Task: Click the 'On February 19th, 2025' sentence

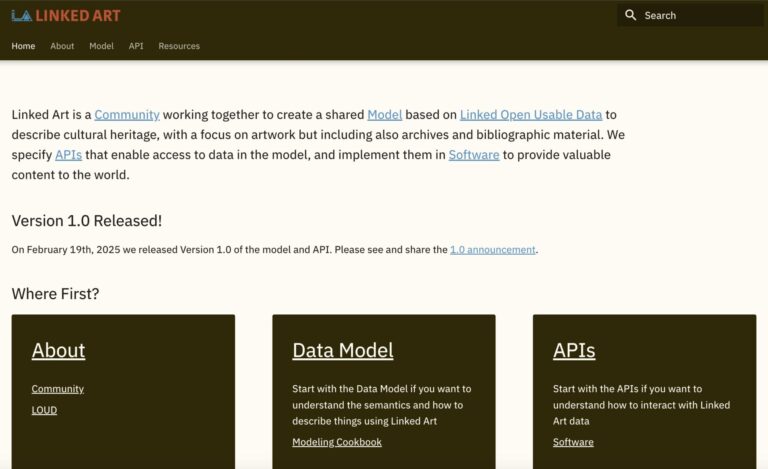Action: 275,250
